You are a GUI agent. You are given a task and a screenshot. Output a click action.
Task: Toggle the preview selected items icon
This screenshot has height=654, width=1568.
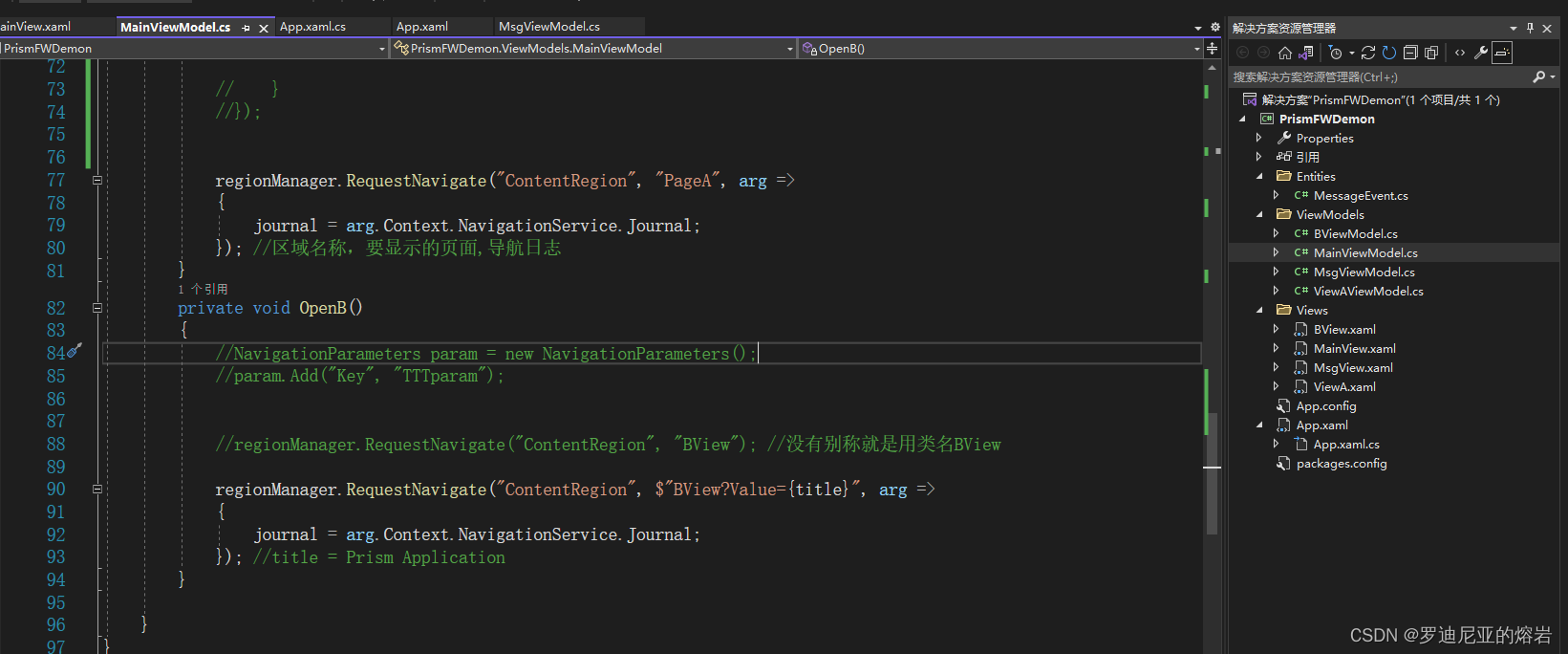[x=1502, y=53]
